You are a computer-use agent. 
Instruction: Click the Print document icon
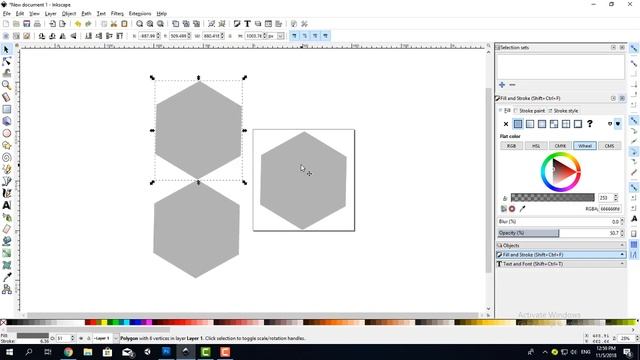(37, 24)
